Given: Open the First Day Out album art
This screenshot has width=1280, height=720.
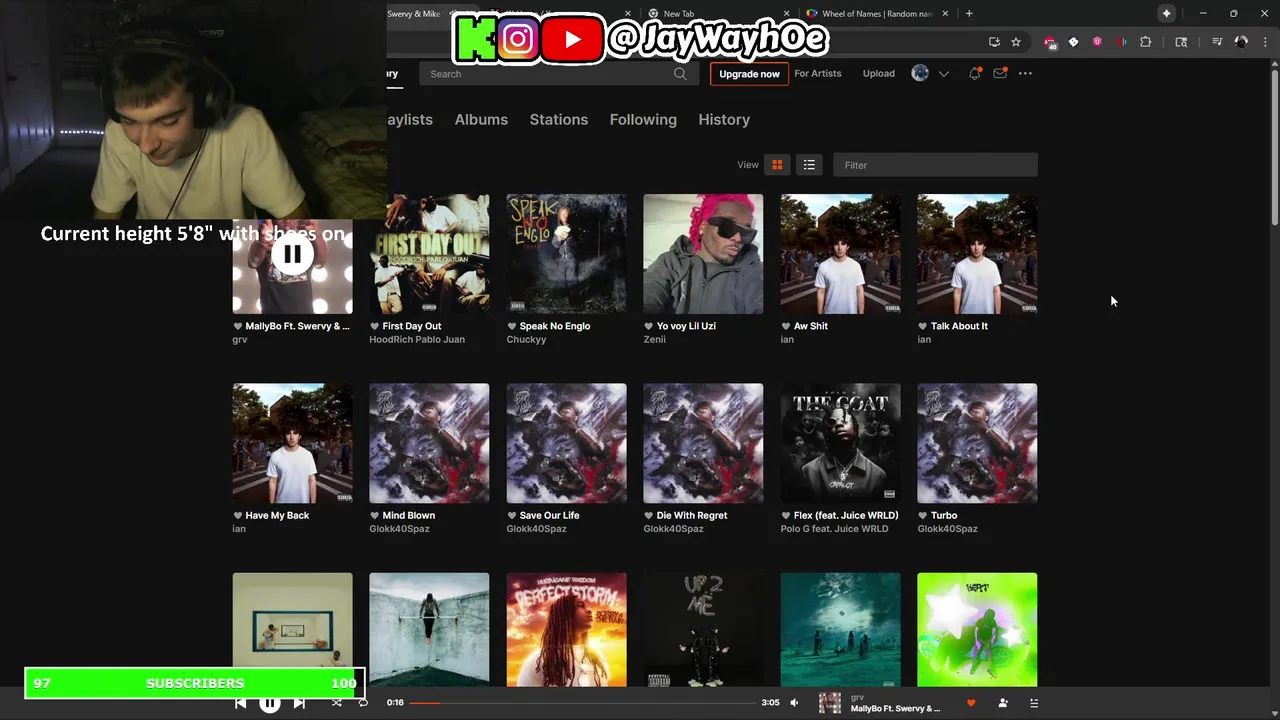Looking at the screenshot, I should tap(429, 254).
